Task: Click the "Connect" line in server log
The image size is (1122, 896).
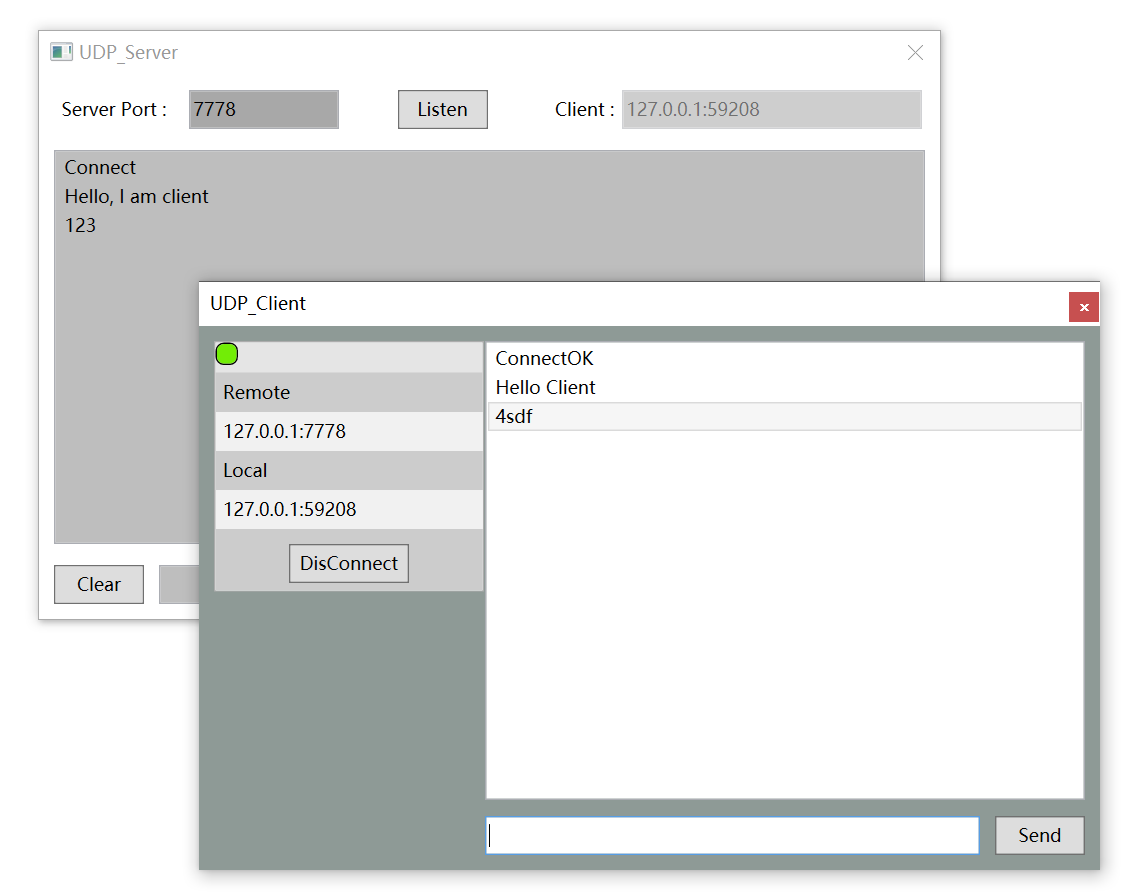Action: point(99,167)
